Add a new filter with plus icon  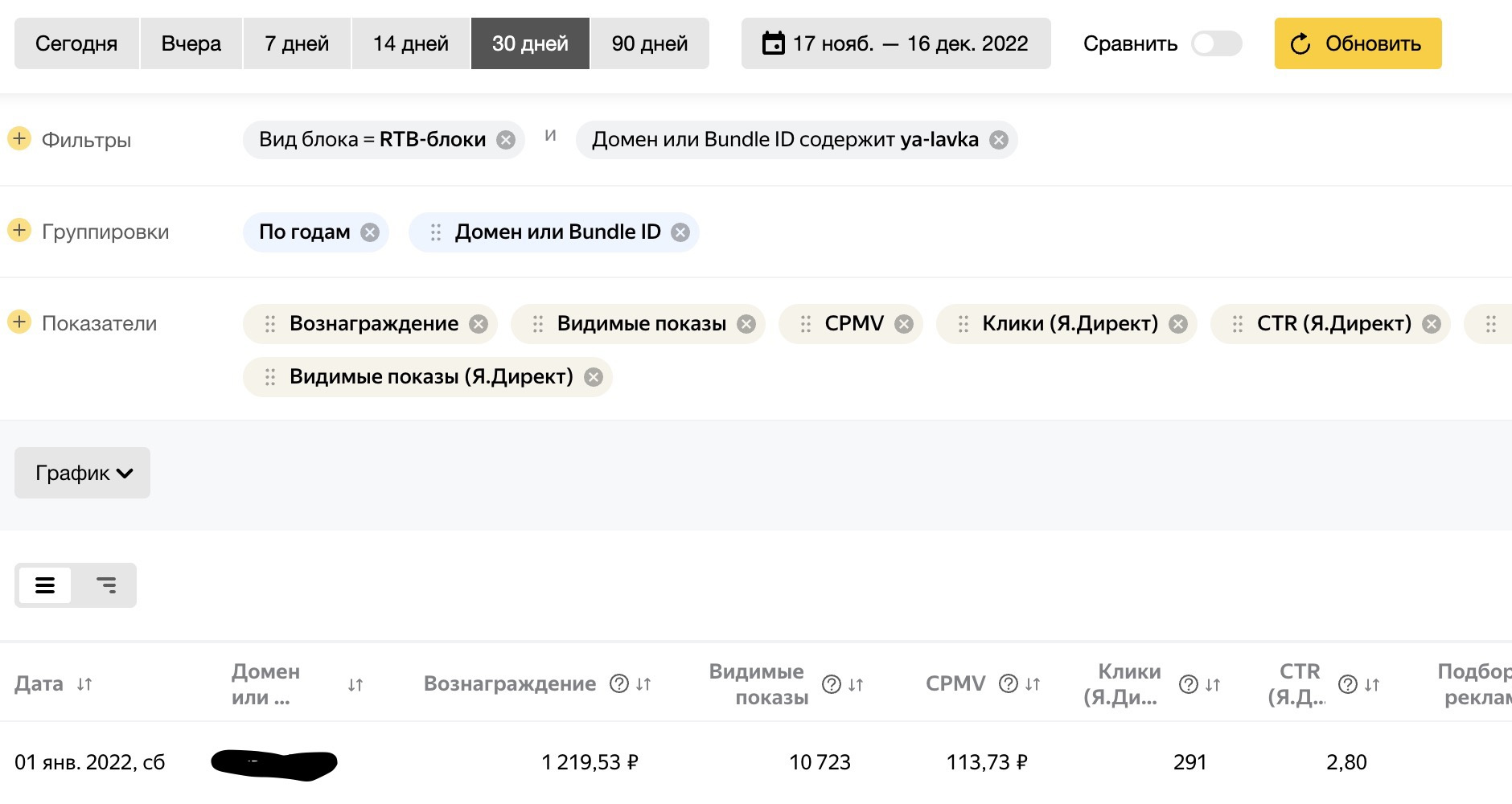click(x=19, y=138)
